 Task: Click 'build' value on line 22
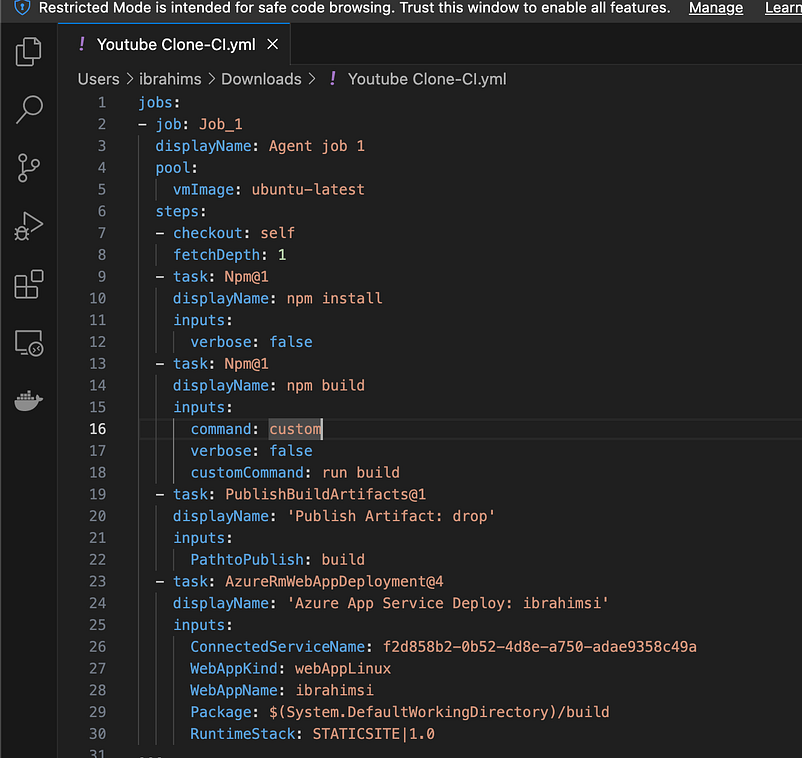pos(343,560)
